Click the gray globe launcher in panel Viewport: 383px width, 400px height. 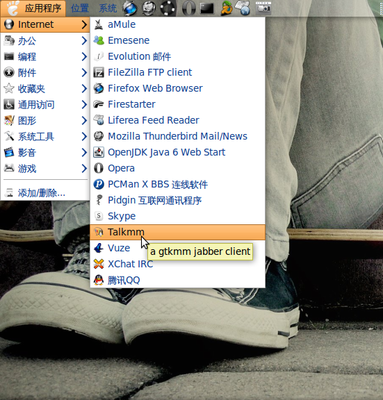[149, 8]
